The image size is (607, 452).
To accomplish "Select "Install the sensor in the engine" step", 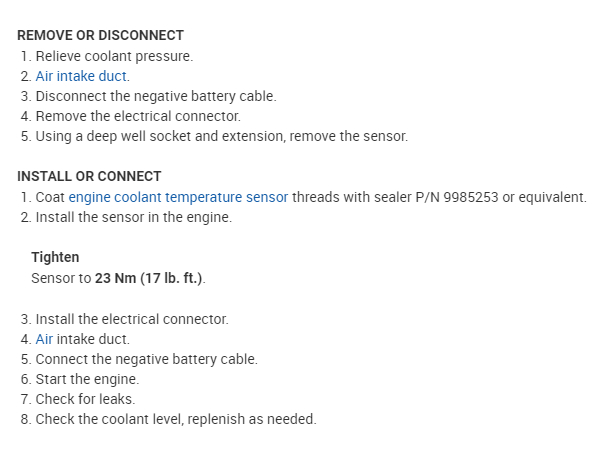I will click(133, 217).
